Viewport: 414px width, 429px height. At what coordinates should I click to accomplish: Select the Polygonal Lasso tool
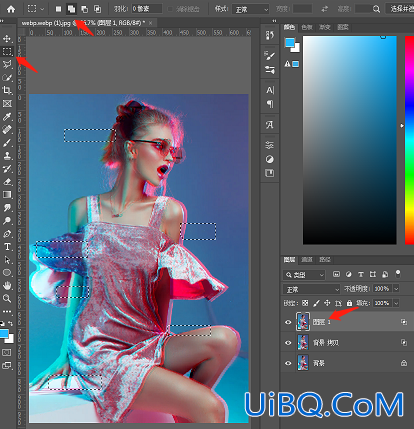(x=7, y=64)
